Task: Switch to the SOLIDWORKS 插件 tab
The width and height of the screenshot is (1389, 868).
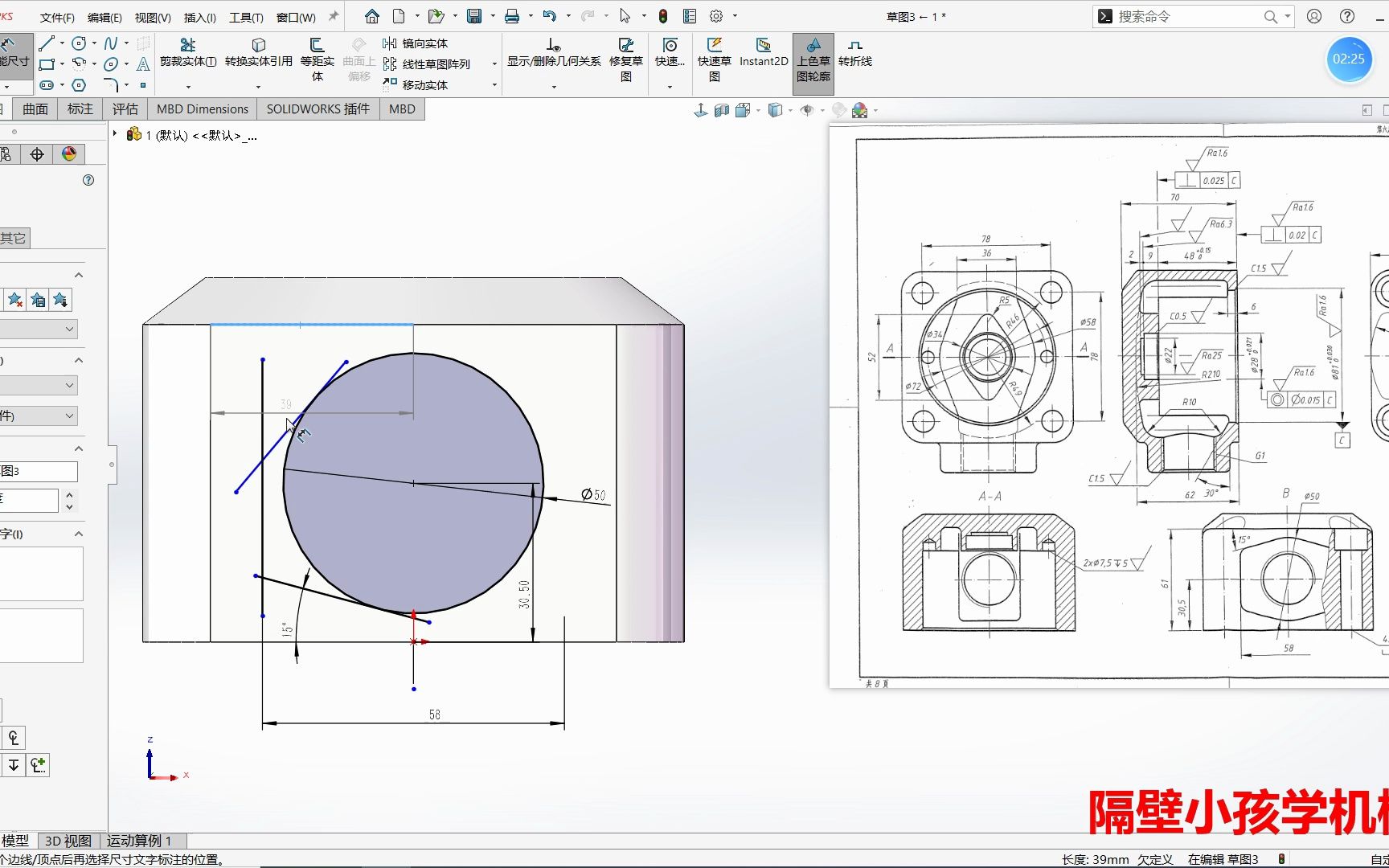Action: [x=318, y=109]
